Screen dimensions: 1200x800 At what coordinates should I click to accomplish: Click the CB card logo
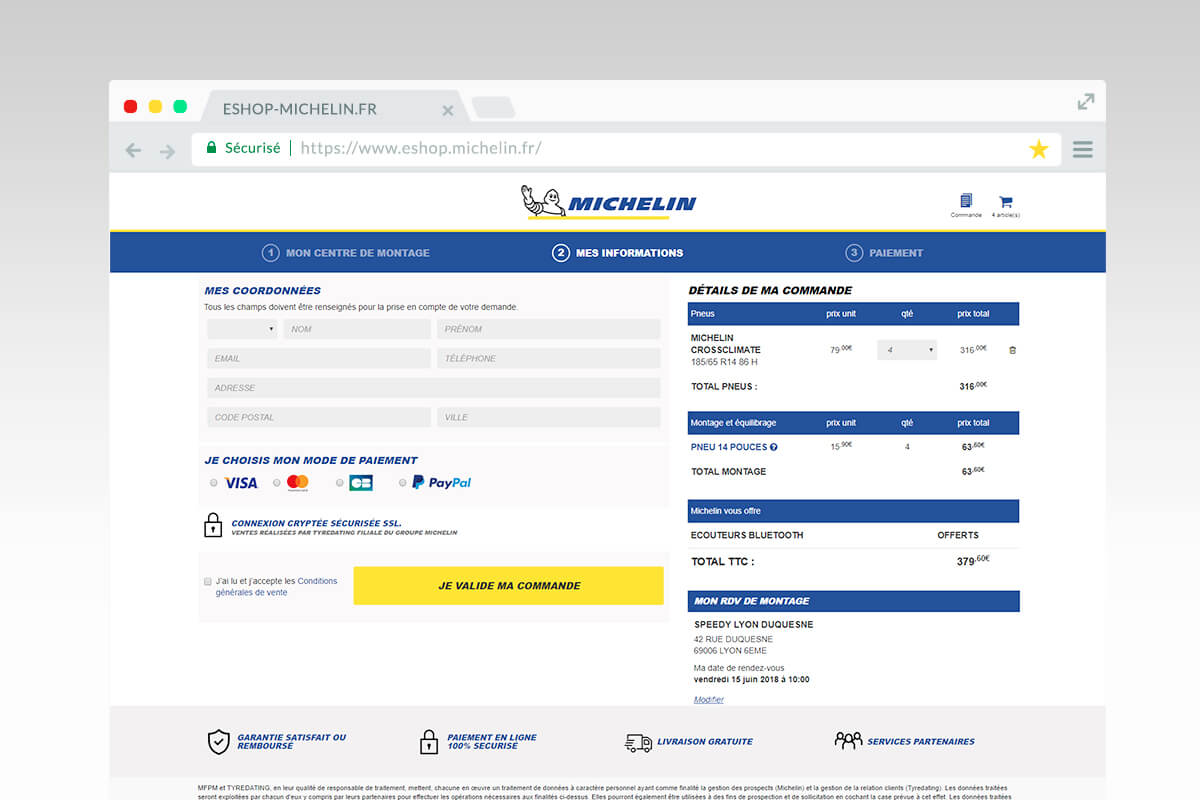pos(361,483)
